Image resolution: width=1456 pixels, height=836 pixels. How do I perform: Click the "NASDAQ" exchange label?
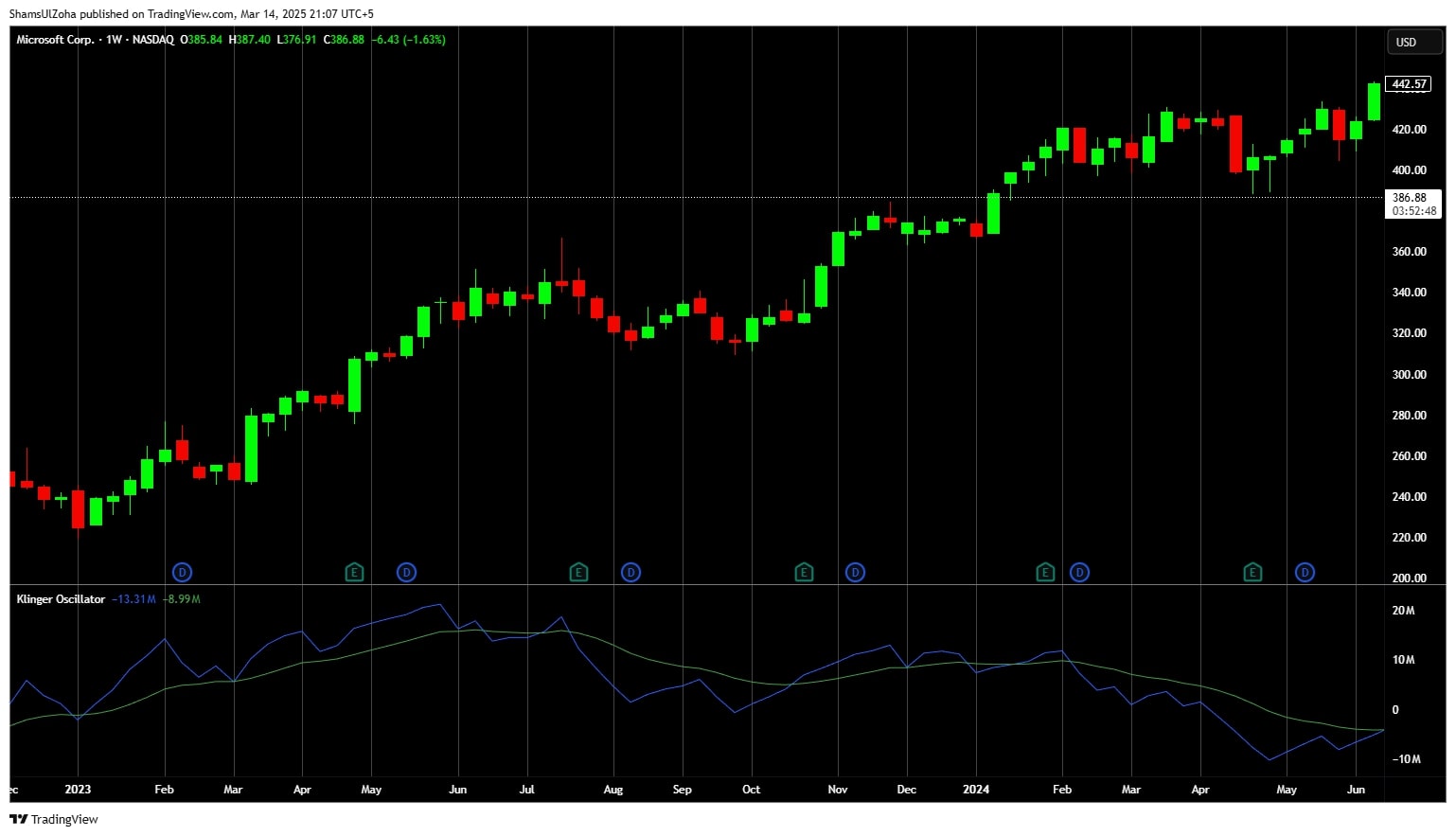point(152,40)
